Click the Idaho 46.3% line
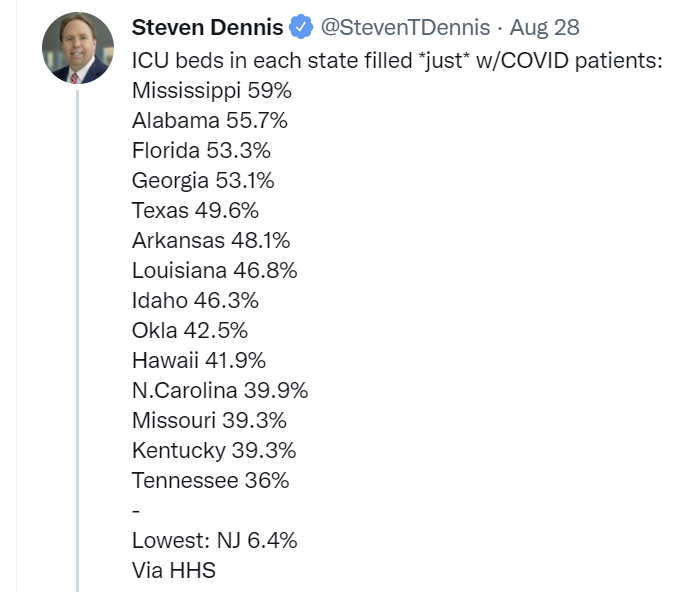Image resolution: width=685 pixels, height=592 pixels. tap(195, 300)
